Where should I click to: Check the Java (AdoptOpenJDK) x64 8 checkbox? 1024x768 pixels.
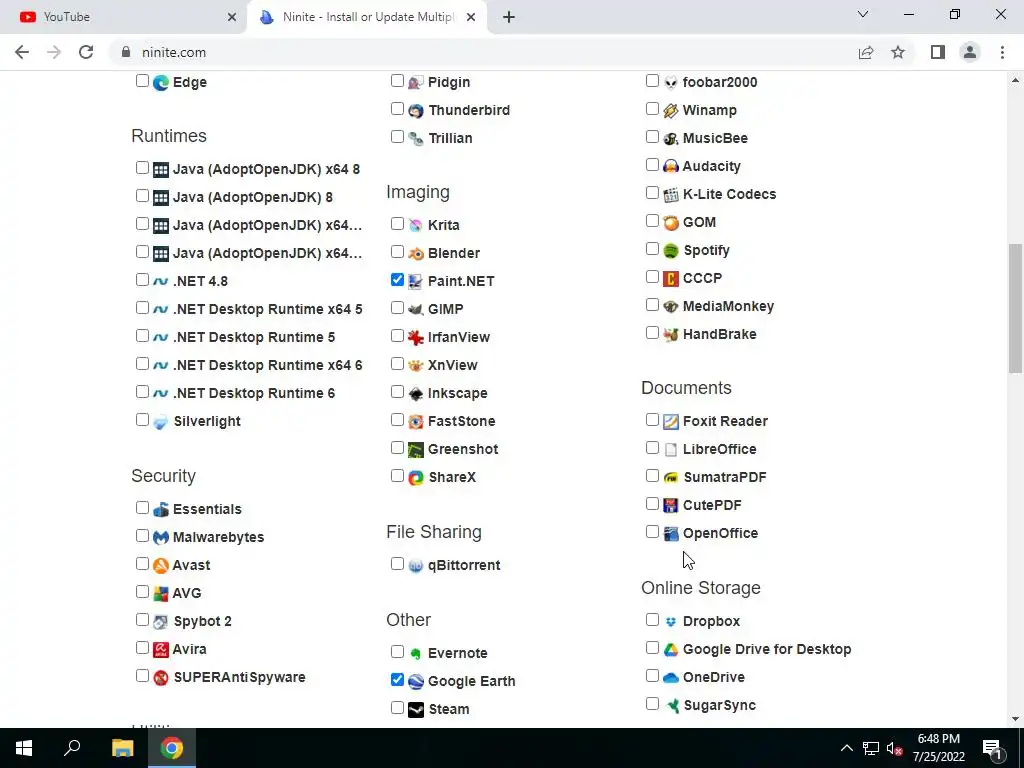142,168
